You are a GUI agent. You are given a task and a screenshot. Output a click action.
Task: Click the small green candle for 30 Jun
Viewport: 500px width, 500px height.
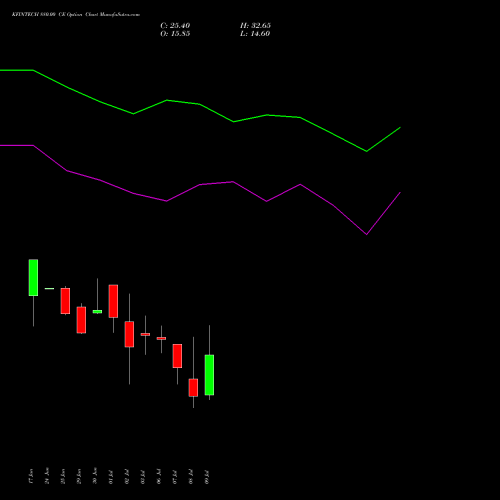pyautogui.click(x=97, y=312)
